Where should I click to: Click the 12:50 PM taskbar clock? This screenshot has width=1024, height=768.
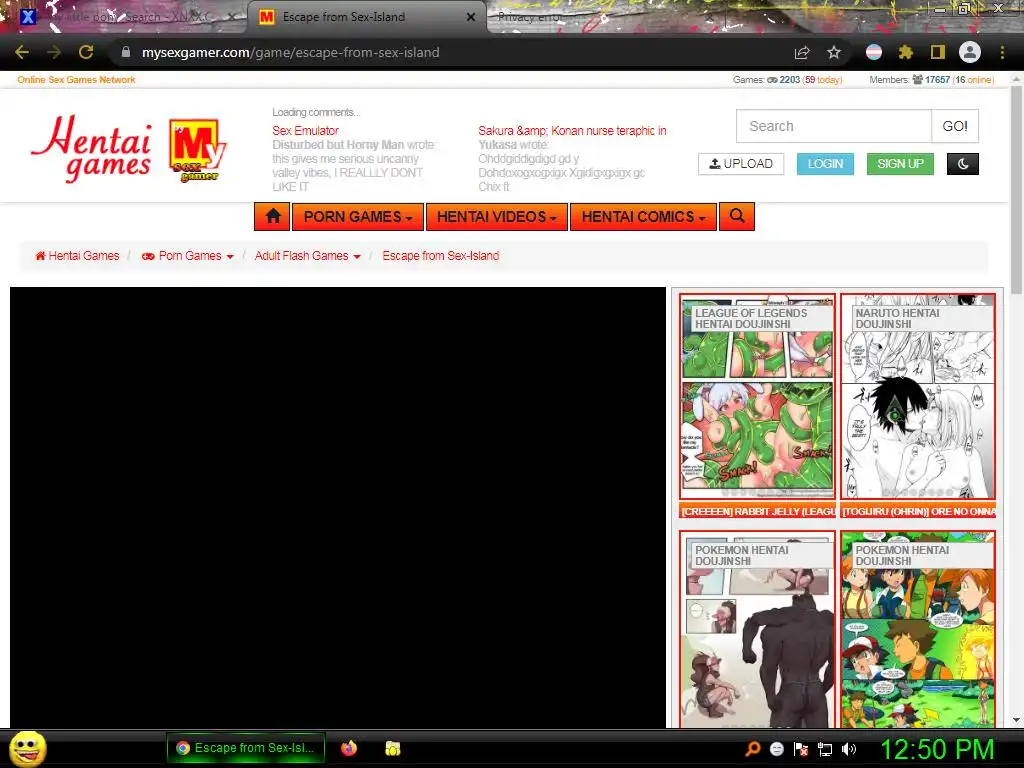[x=938, y=749]
